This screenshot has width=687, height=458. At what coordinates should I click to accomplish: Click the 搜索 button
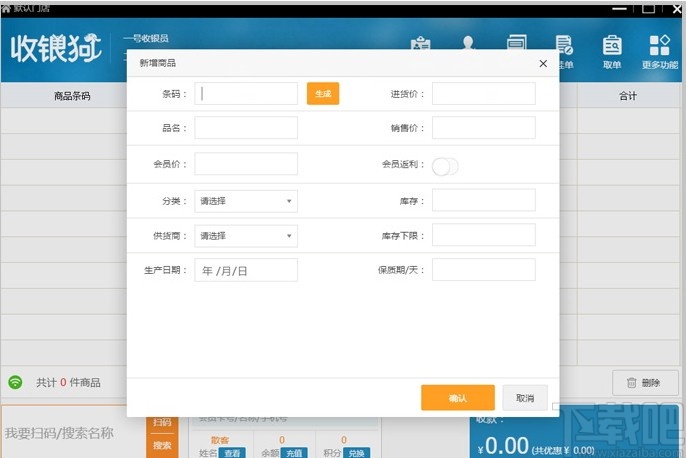click(162, 446)
